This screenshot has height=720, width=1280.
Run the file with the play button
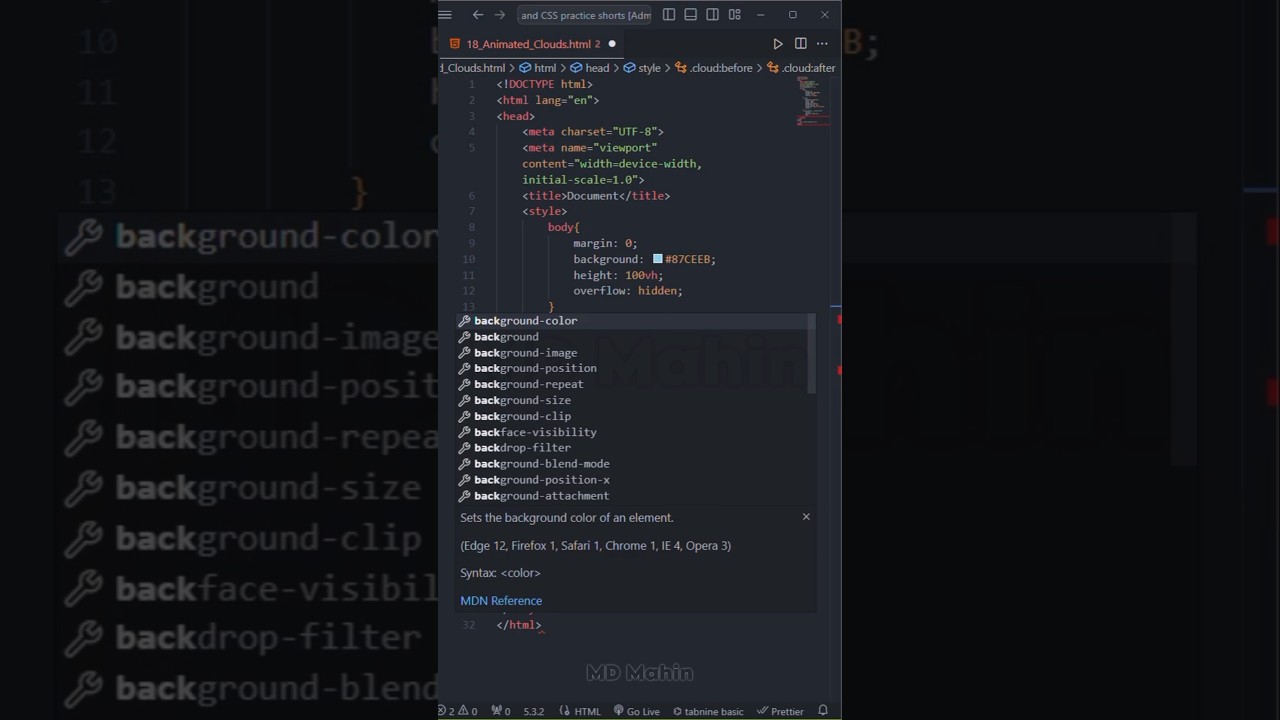click(x=778, y=44)
